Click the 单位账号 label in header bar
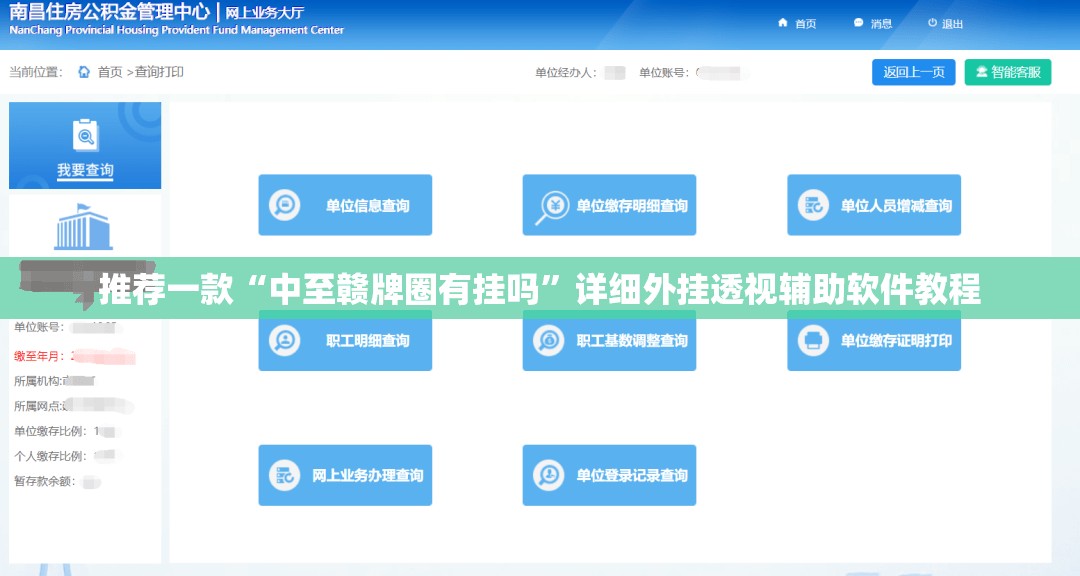The height and width of the screenshot is (576, 1080). click(664, 73)
